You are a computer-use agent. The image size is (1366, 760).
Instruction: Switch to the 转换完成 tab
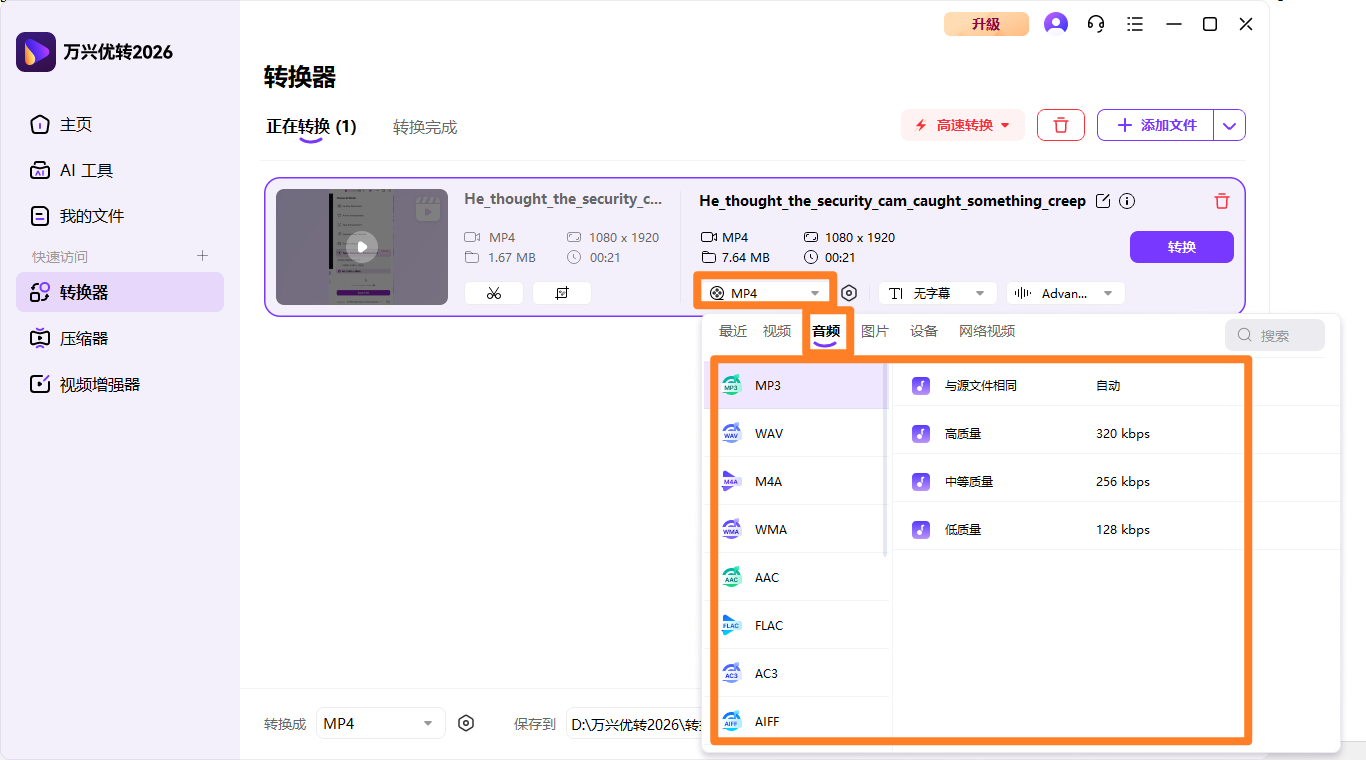click(425, 127)
